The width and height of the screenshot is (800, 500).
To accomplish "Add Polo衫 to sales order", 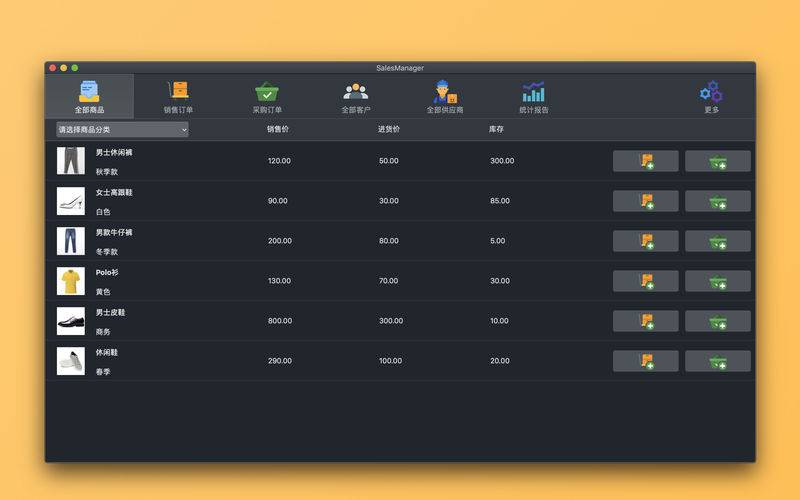I will (x=645, y=281).
